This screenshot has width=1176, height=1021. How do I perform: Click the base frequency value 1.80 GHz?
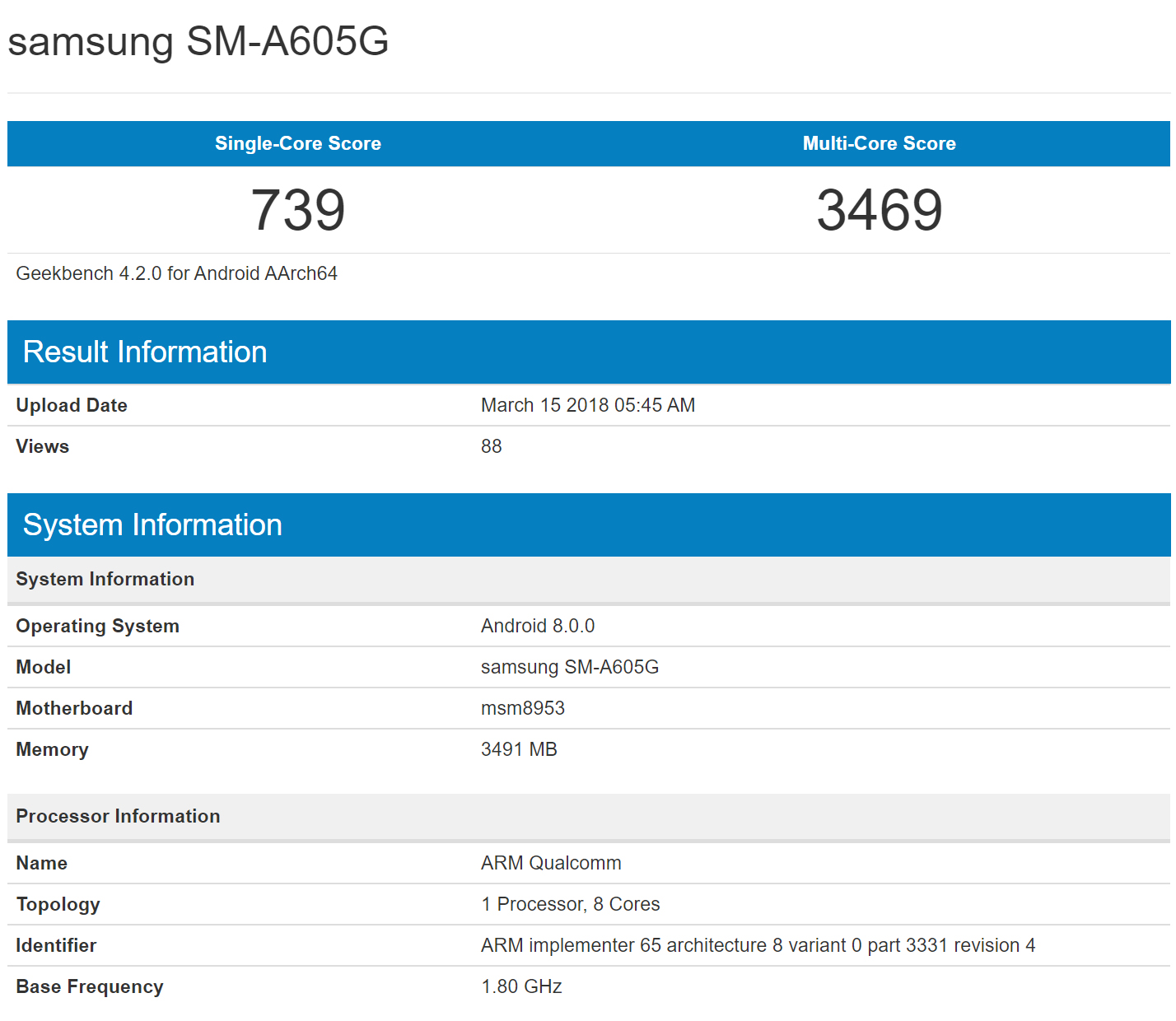click(521, 986)
